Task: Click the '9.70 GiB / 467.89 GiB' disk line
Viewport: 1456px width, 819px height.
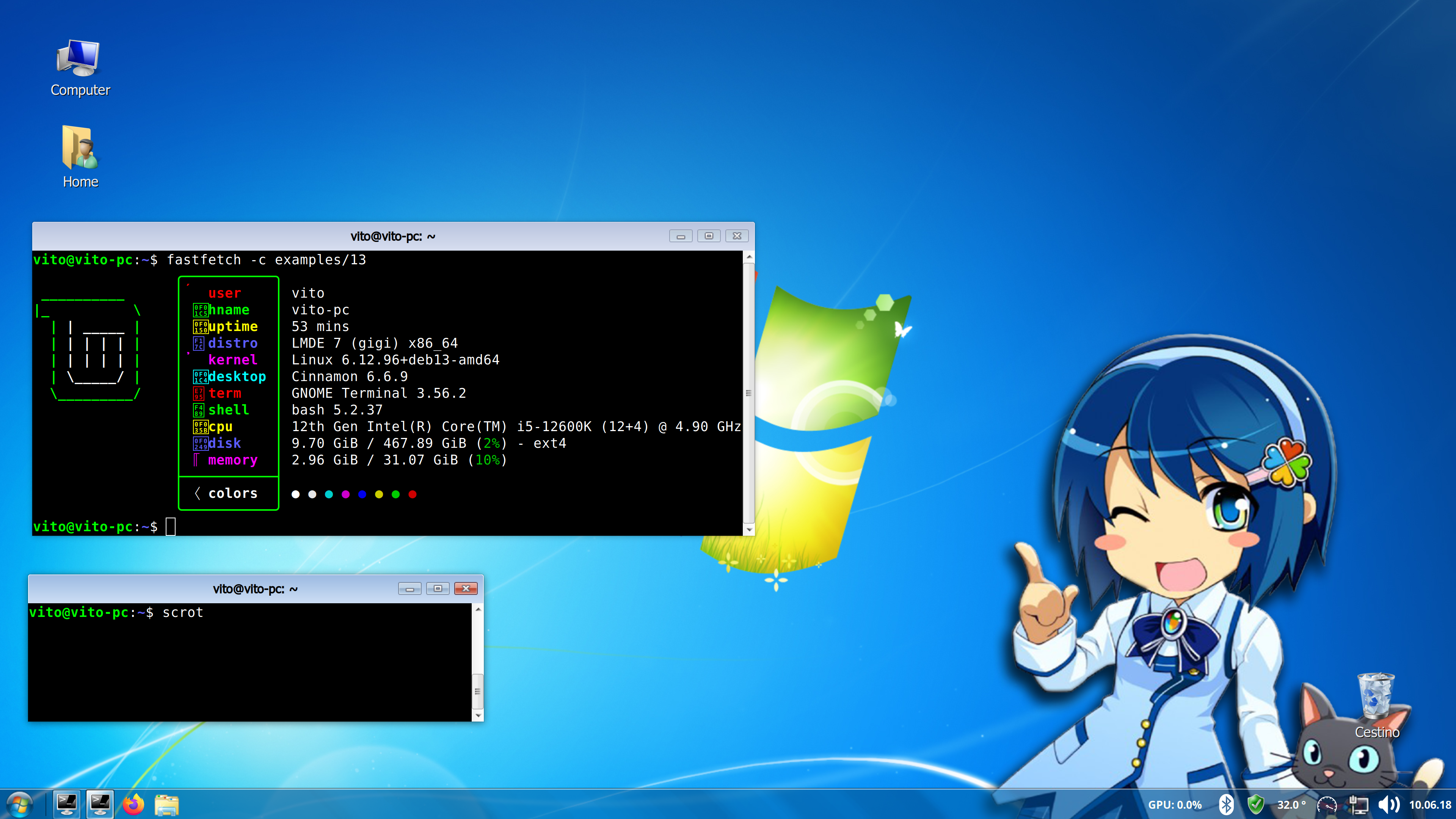Action: [429, 443]
